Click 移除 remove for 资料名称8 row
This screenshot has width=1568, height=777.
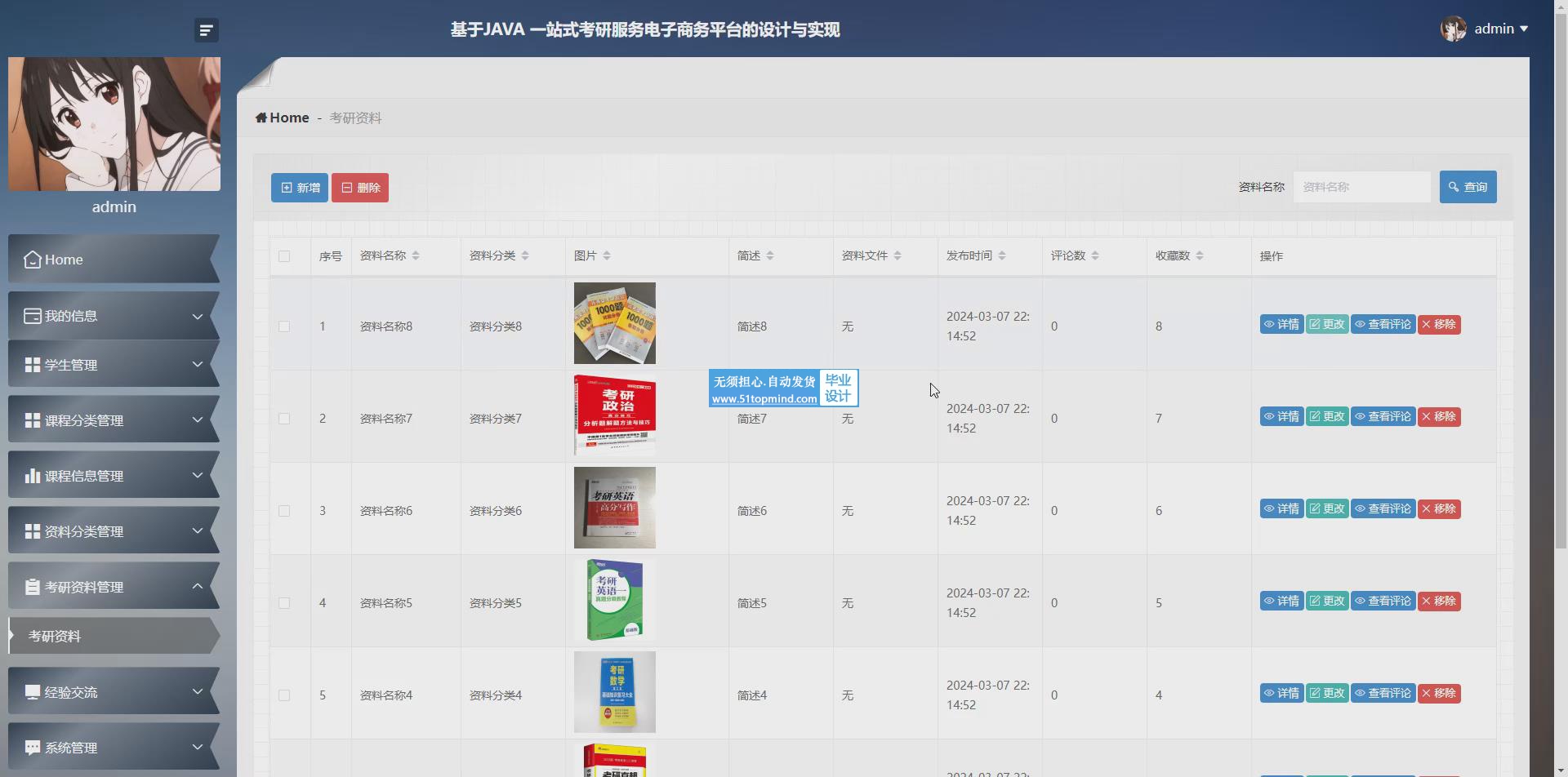pyautogui.click(x=1439, y=325)
